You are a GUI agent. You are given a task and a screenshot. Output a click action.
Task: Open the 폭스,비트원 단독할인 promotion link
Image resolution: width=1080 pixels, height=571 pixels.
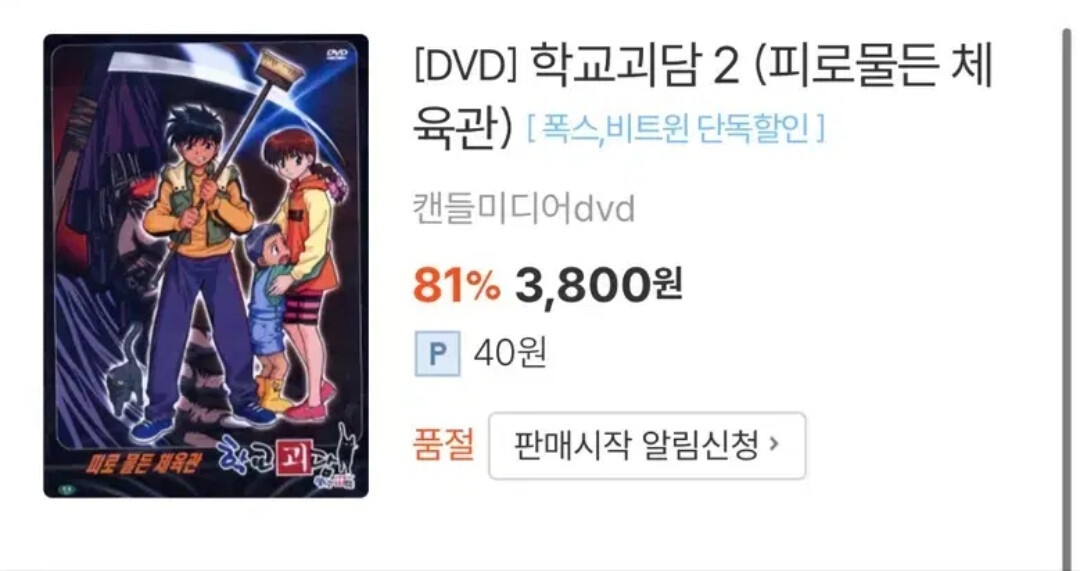[x=675, y=127]
